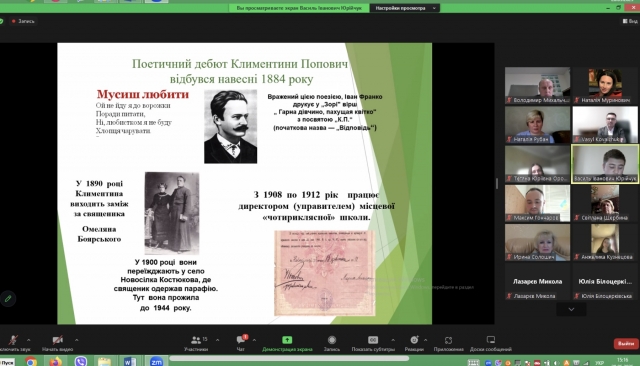Expand video options arrow beside camera
This screenshot has width=640, height=366.
[76, 340]
